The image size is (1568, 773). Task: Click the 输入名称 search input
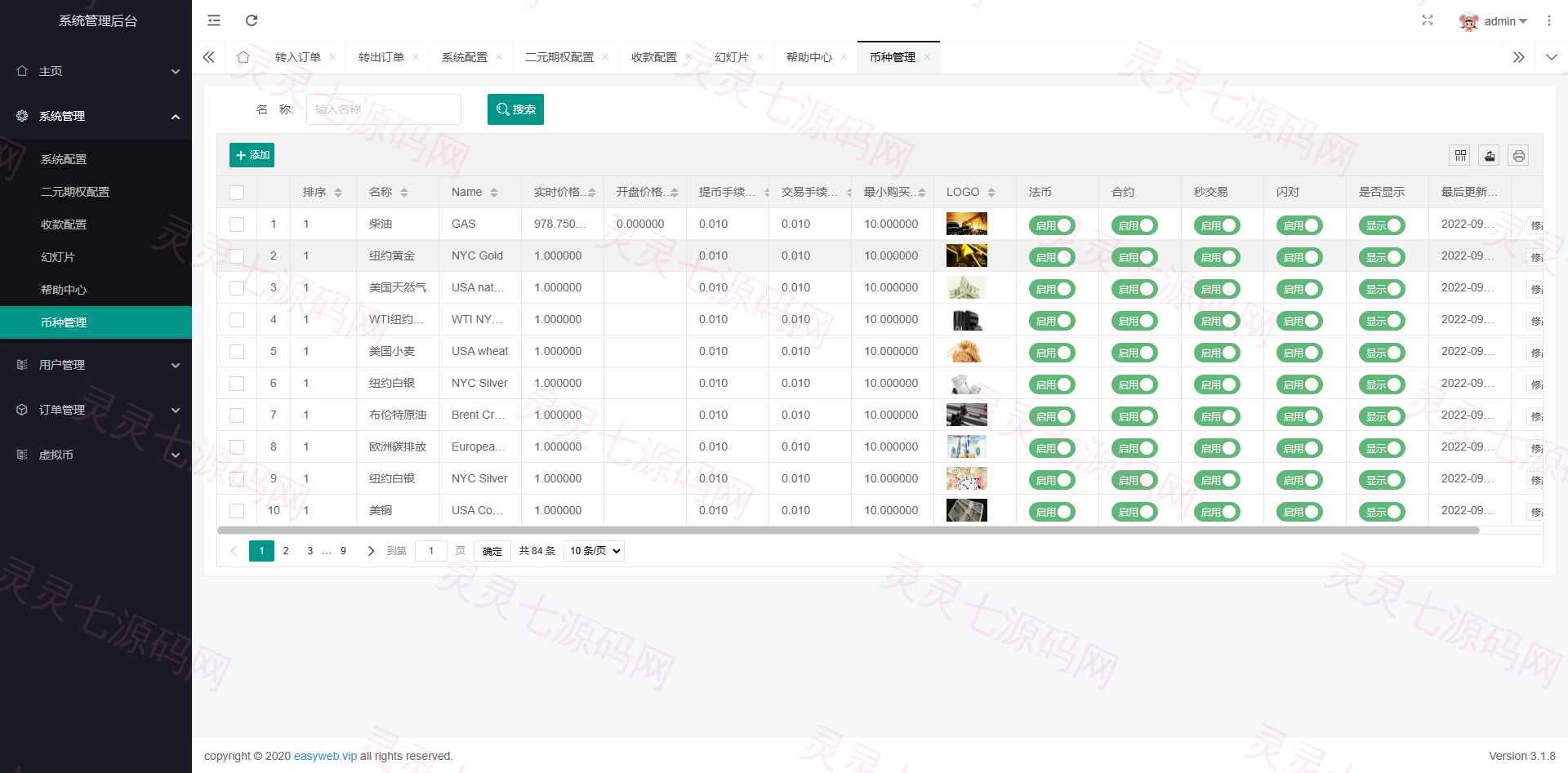click(384, 109)
